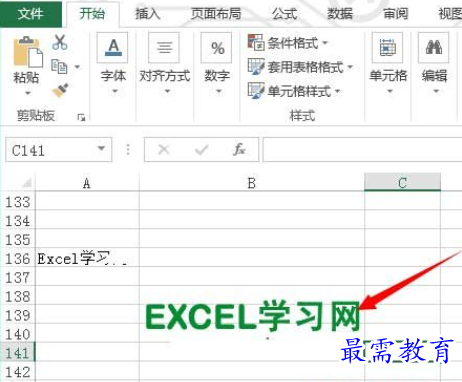Expand the 数字 group dropdown arrow
Viewport: 462px width, 382px height.
tap(219, 91)
